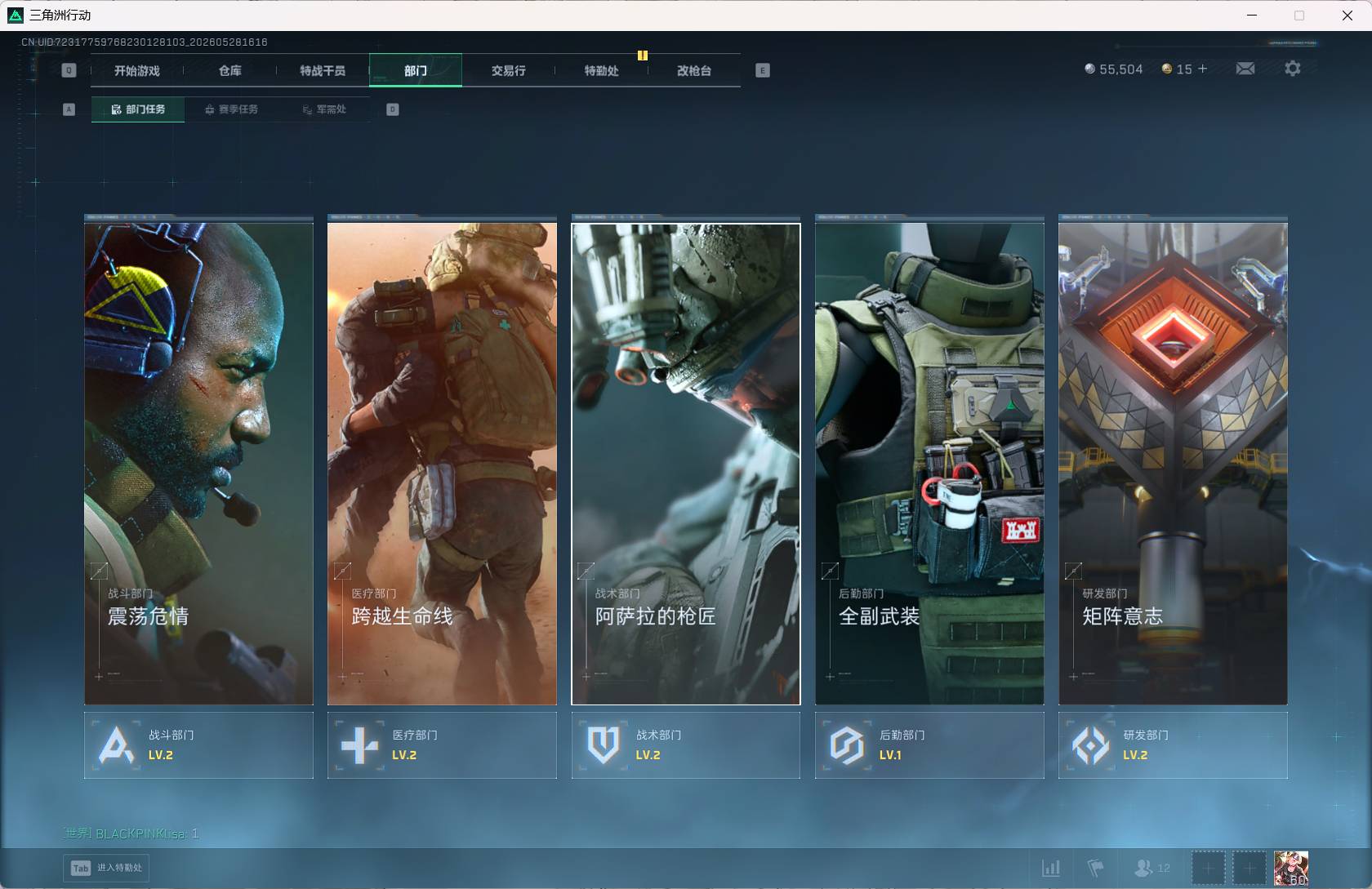The height and width of the screenshot is (889, 1372).
Task: Select the 军需处 sub-tab
Action: (x=324, y=109)
